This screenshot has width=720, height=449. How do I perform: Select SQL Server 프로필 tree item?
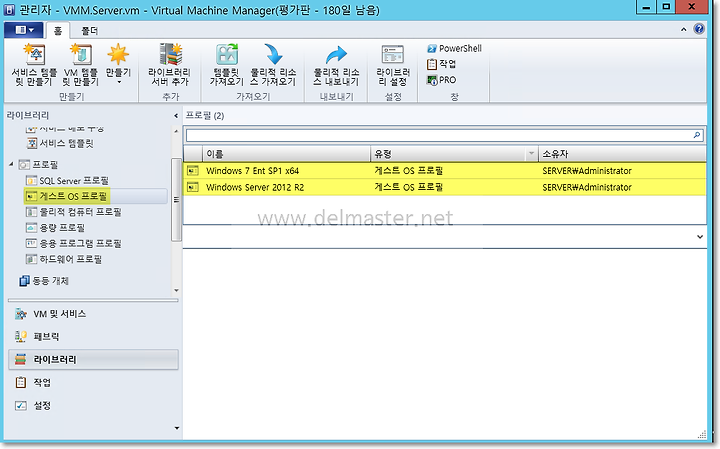[68, 180]
